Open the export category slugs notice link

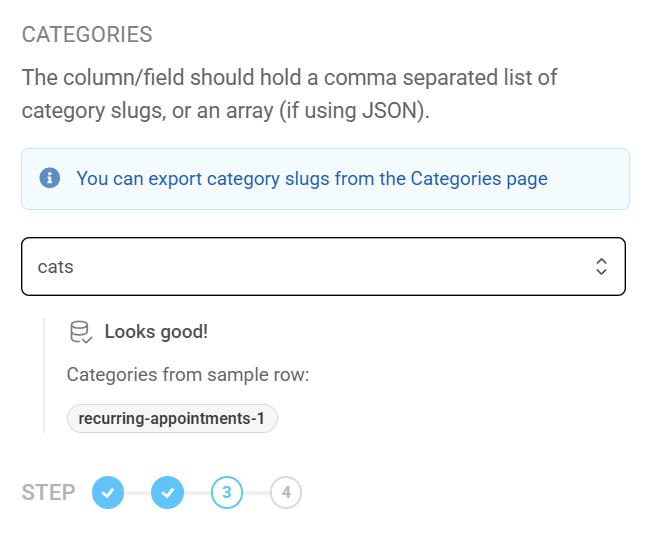[x=312, y=179]
